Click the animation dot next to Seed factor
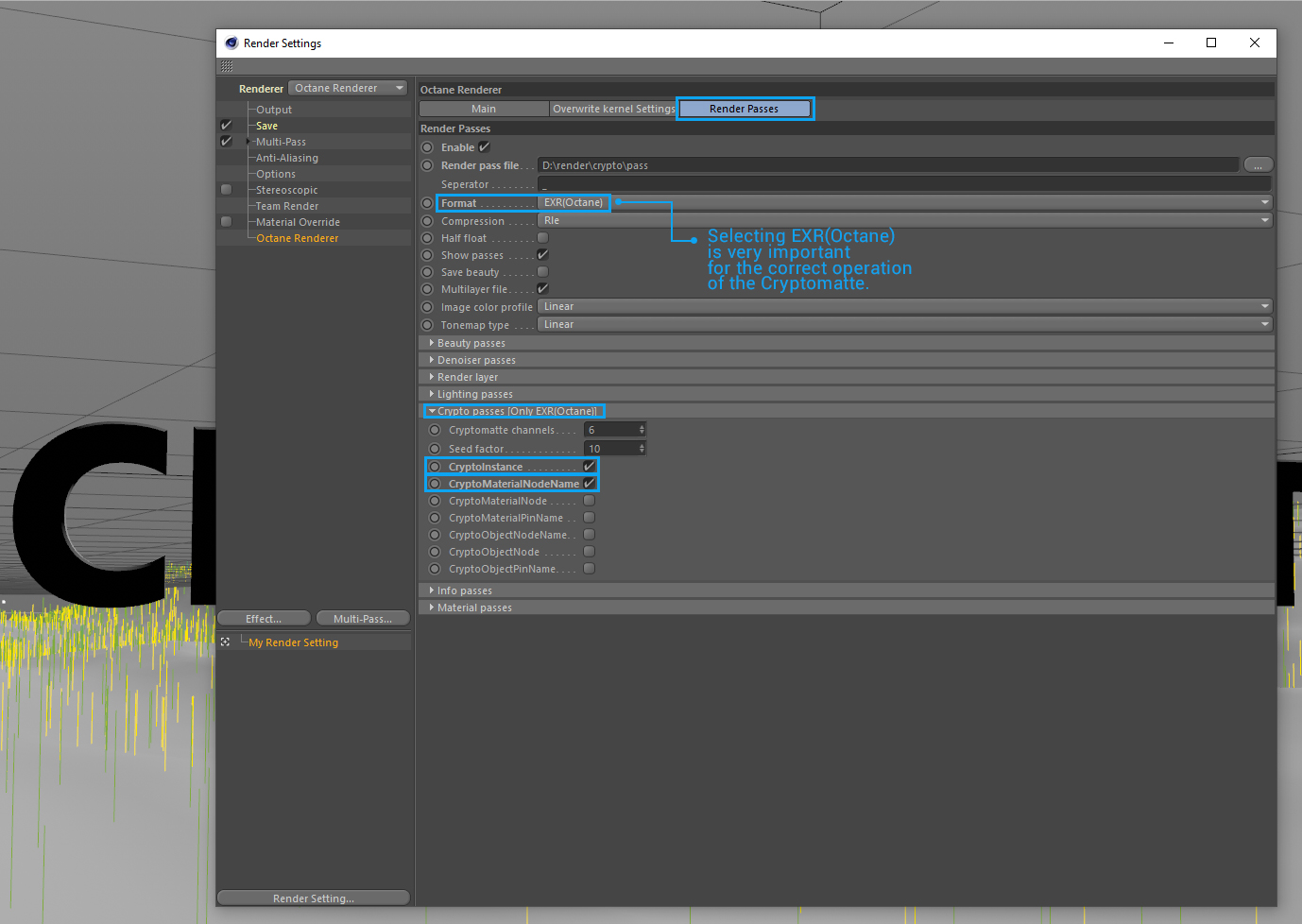1302x924 pixels. pos(435,449)
